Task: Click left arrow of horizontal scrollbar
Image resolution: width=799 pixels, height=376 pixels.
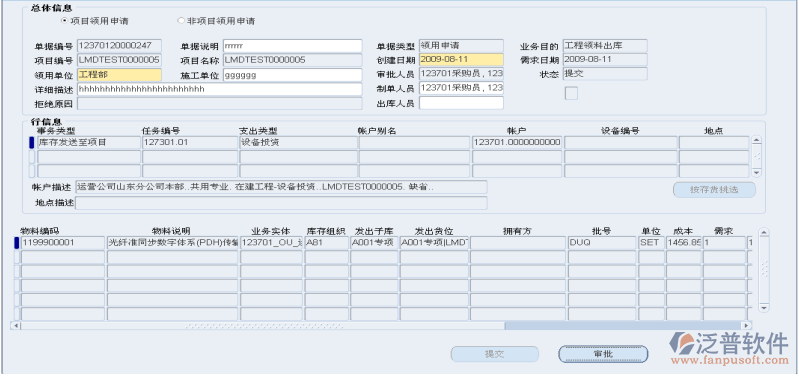Action: pos(16,325)
